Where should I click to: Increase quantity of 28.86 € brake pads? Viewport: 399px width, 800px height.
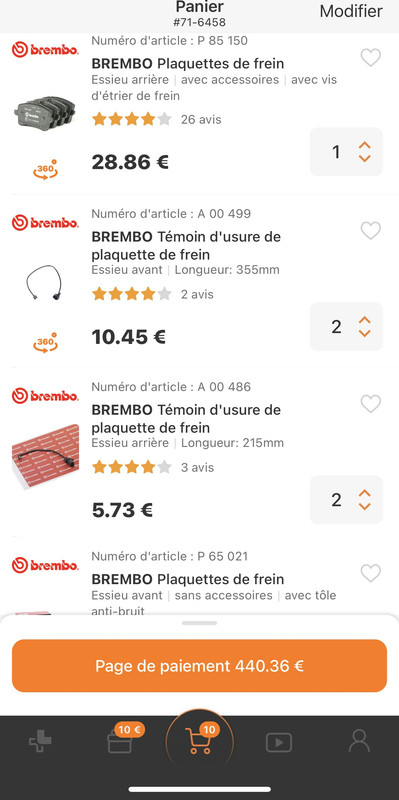(x=364, y=145)
